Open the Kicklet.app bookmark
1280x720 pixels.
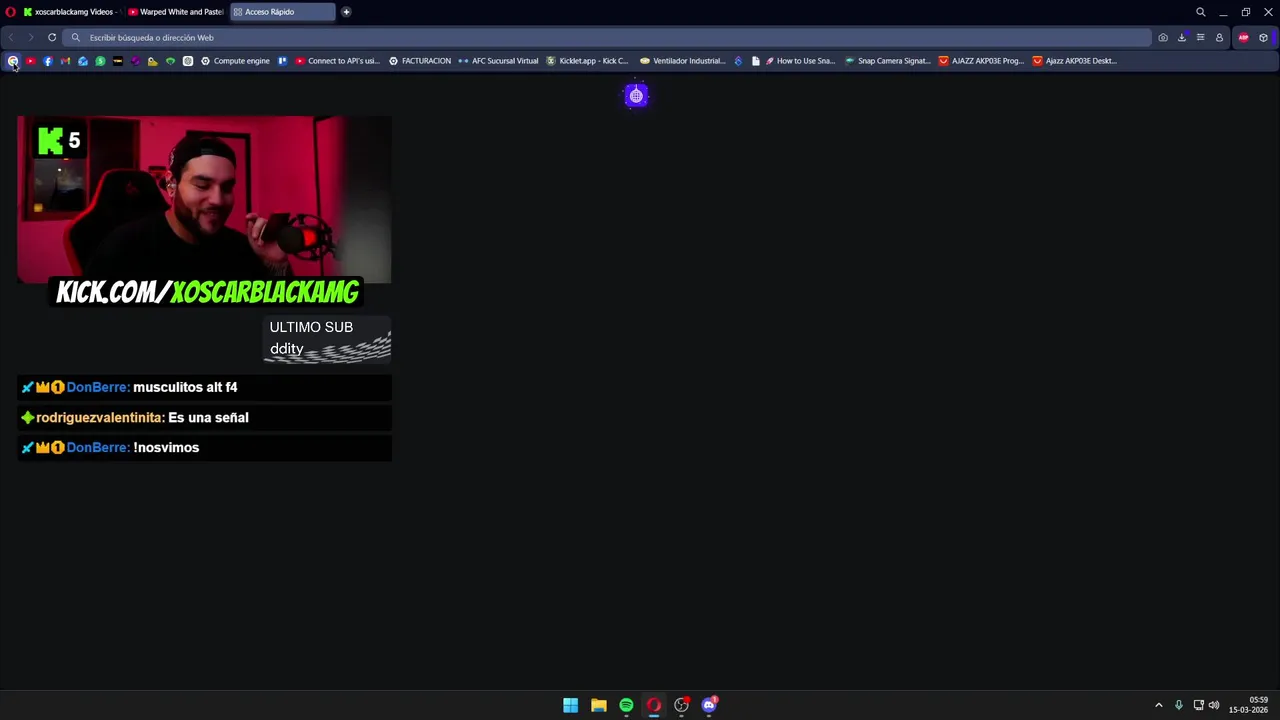[x=587, y=61]
